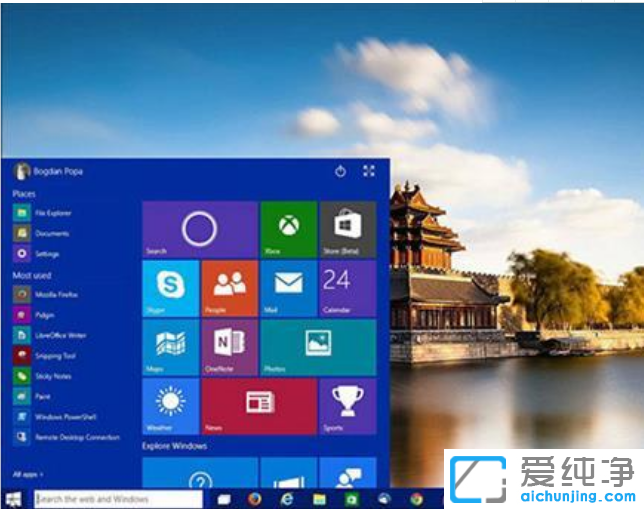Launch the Xbox tile
Image resolution: width=644 pixels, height=509 pixels.
(289, 229)
